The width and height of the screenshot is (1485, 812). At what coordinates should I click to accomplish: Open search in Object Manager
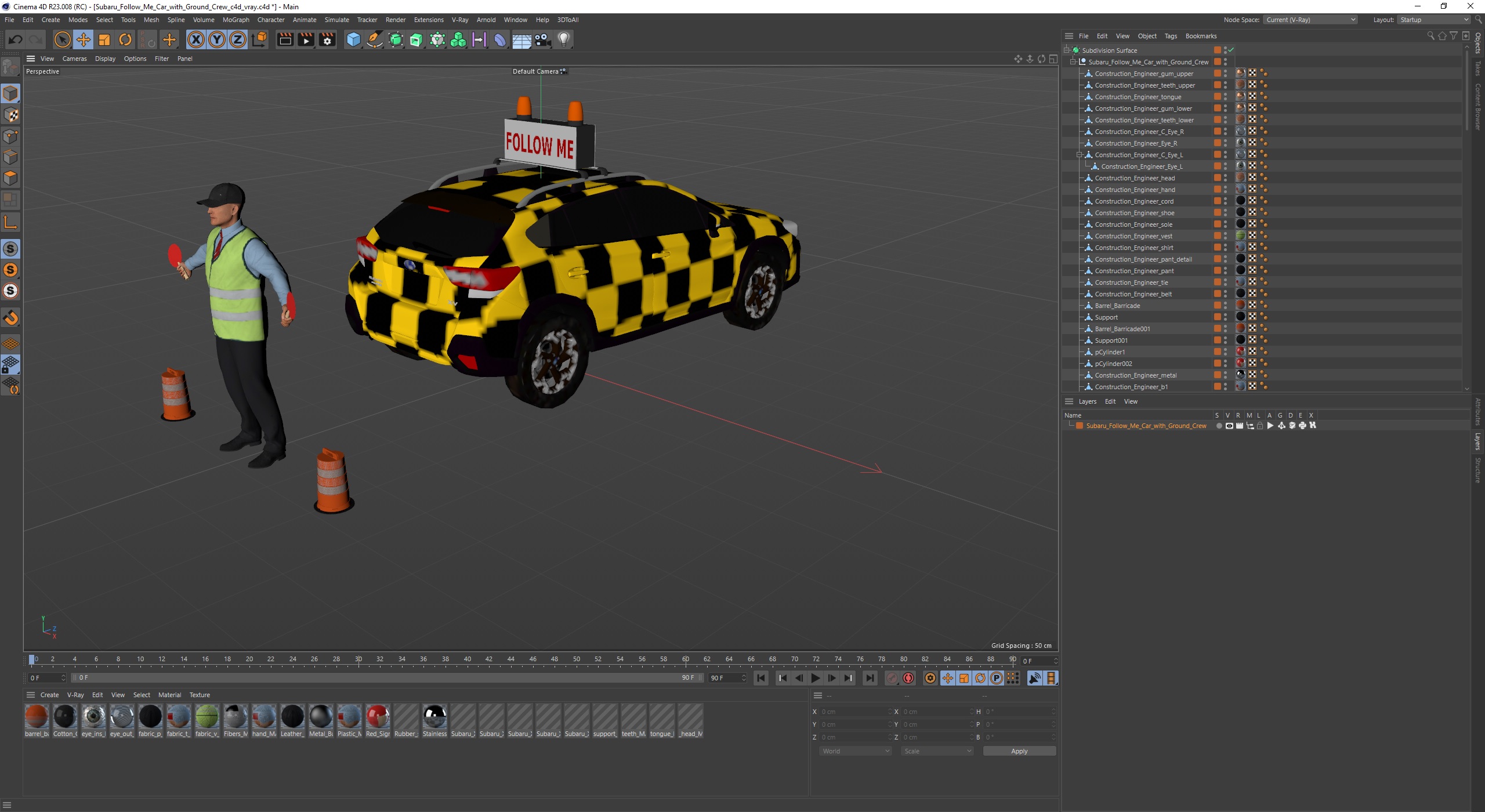click(x=1430, y=36)
